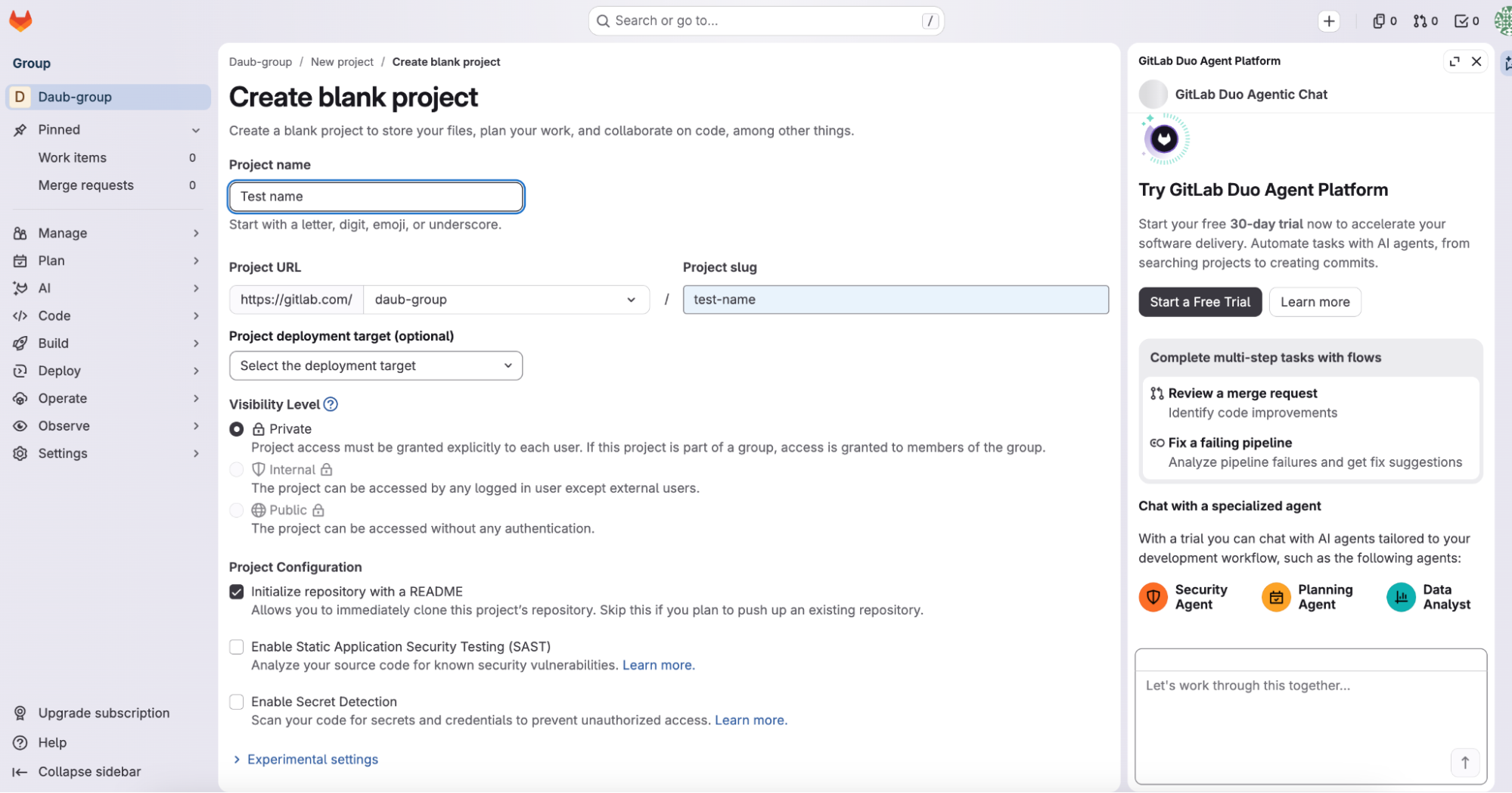Maximize the Duo Agent Platform panel
The image size is (1512, 793).
pyautogui.click(x=1455, y=61)
